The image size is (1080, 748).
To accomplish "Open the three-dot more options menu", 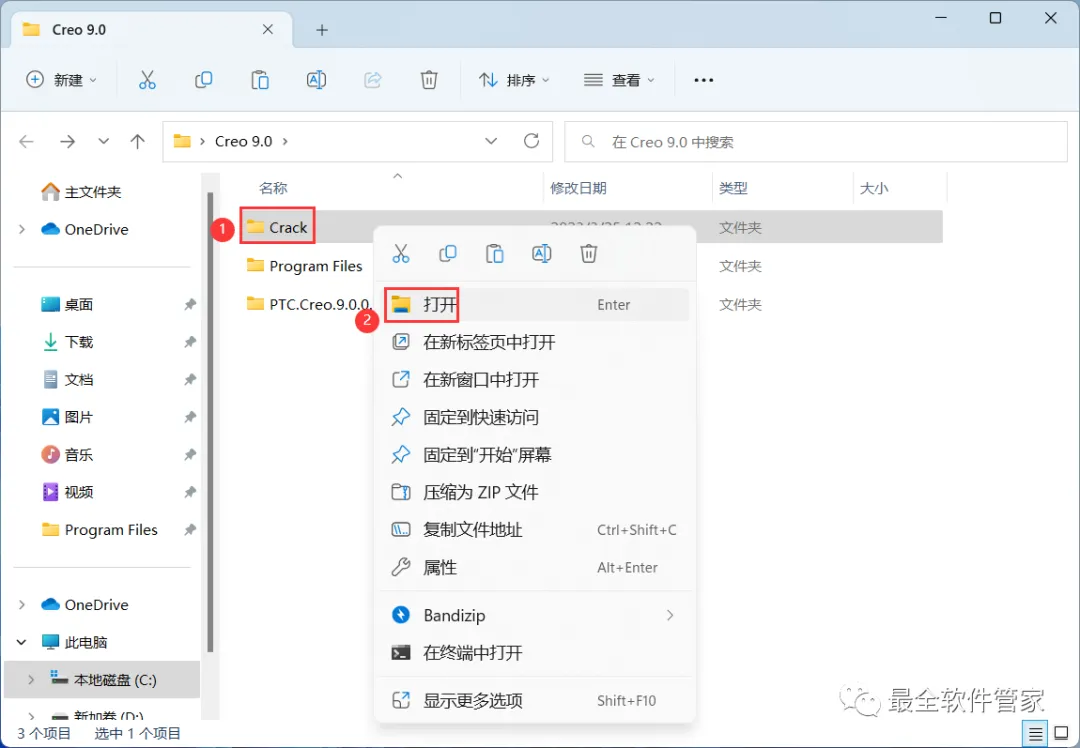I will (x=703, y=80).
